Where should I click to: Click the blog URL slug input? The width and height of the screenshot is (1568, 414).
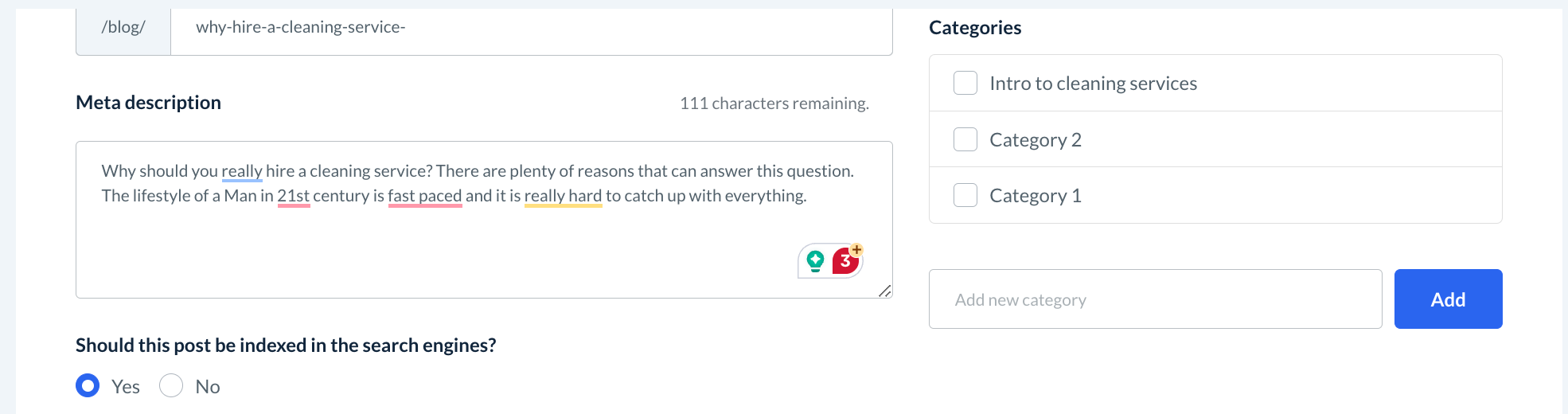pyautogui.click(x=531, y=28)
